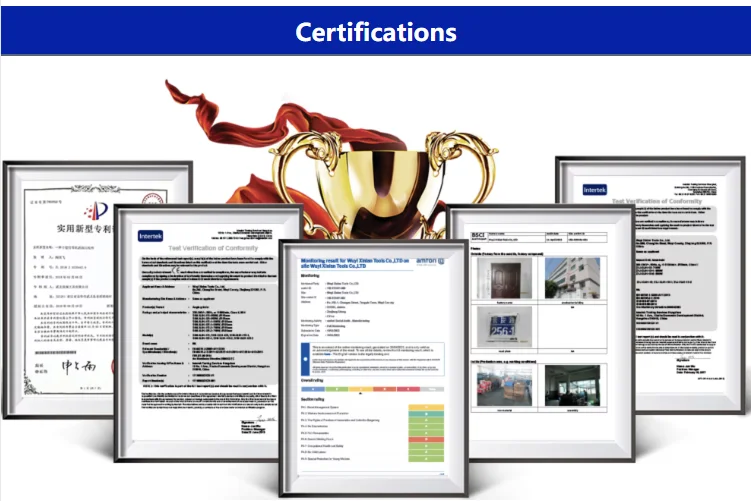Click the Certifications heading text
751x501 pixels.
click(376, 32)
